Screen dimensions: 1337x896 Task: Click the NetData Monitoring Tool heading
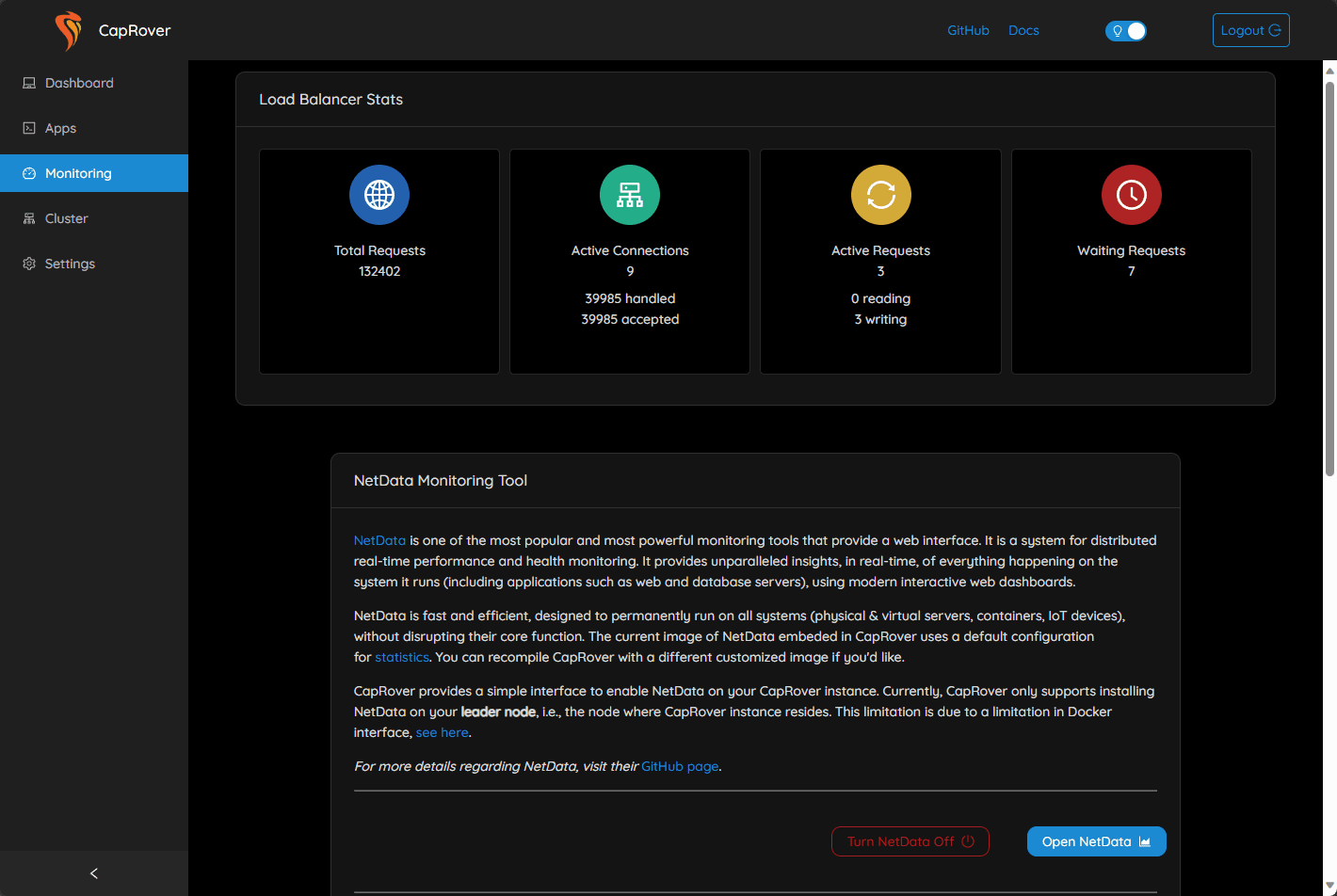[x=441, y=480]
